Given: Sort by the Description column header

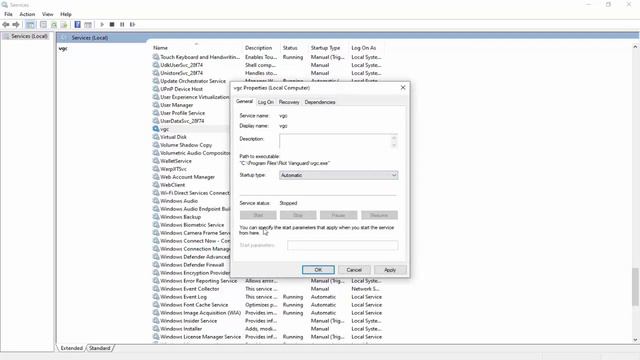Looking at the screenshot, I should (x=261, y=48).
